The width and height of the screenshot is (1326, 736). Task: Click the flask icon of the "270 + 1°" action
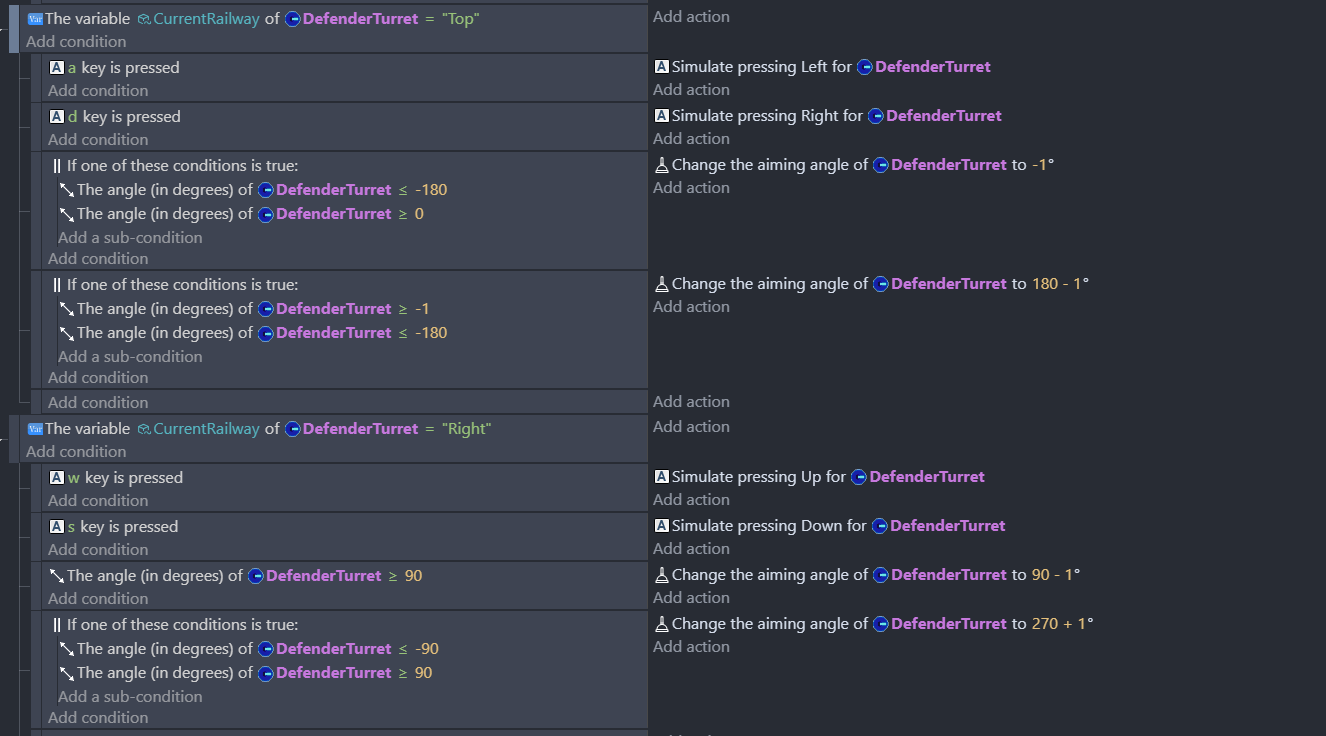[661, 624]
